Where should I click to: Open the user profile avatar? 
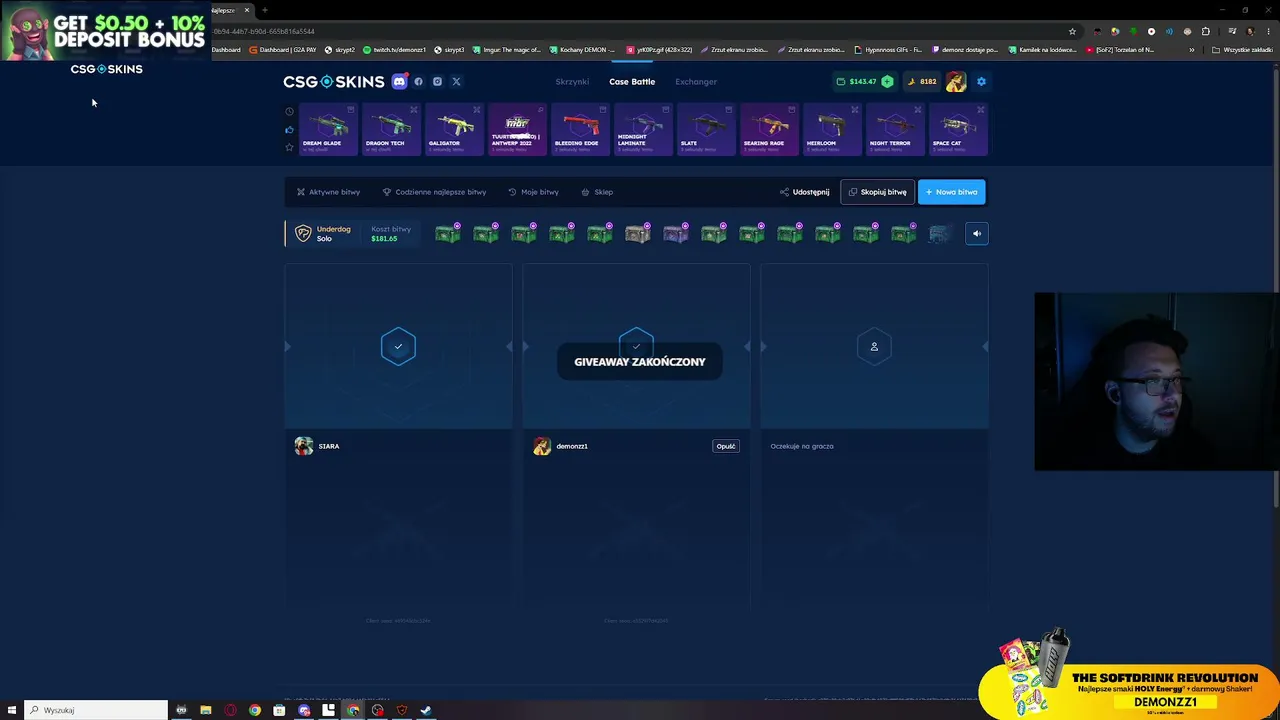[956, 82]
